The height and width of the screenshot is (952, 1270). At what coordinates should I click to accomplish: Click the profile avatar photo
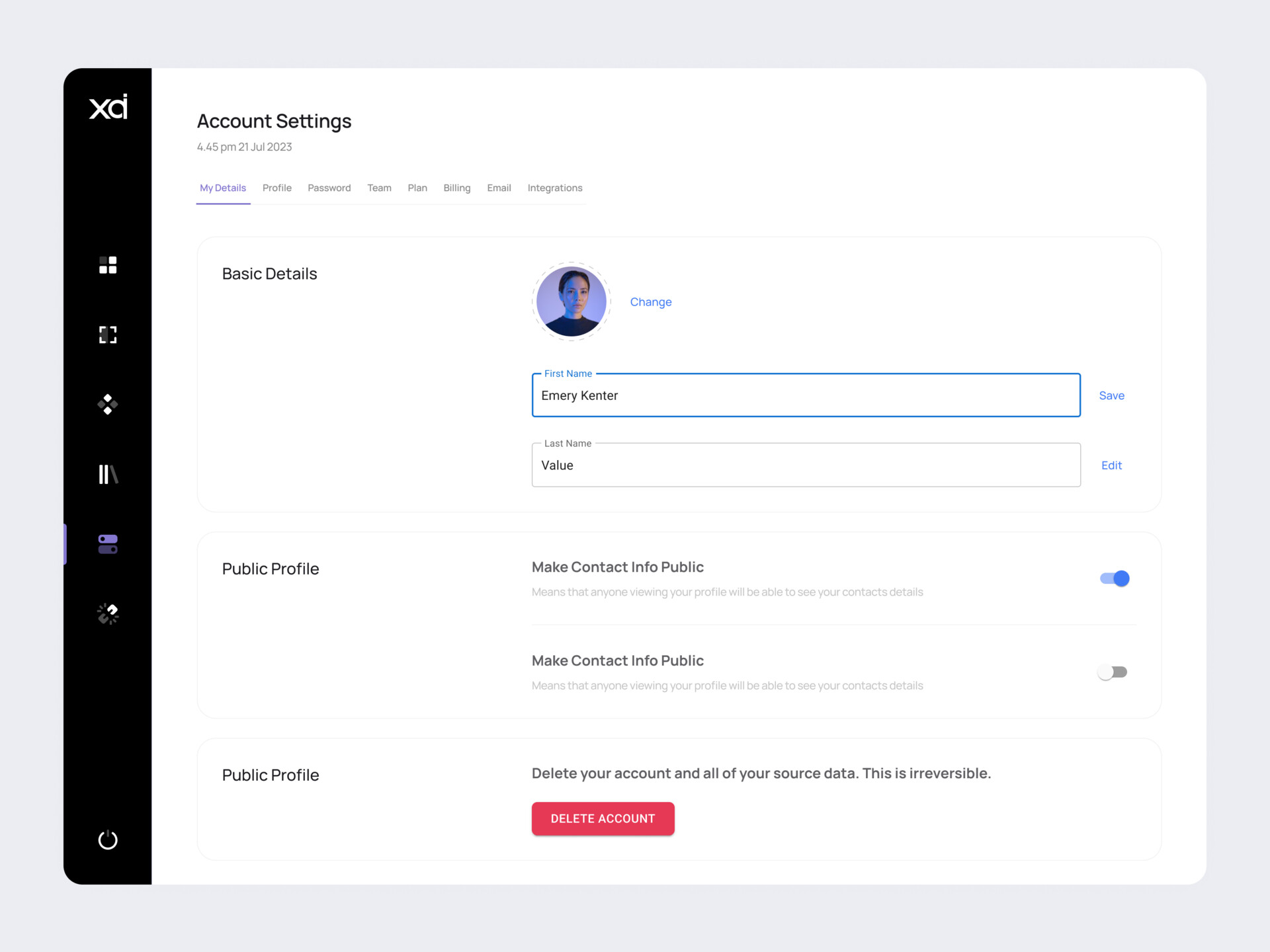[571, 301]
